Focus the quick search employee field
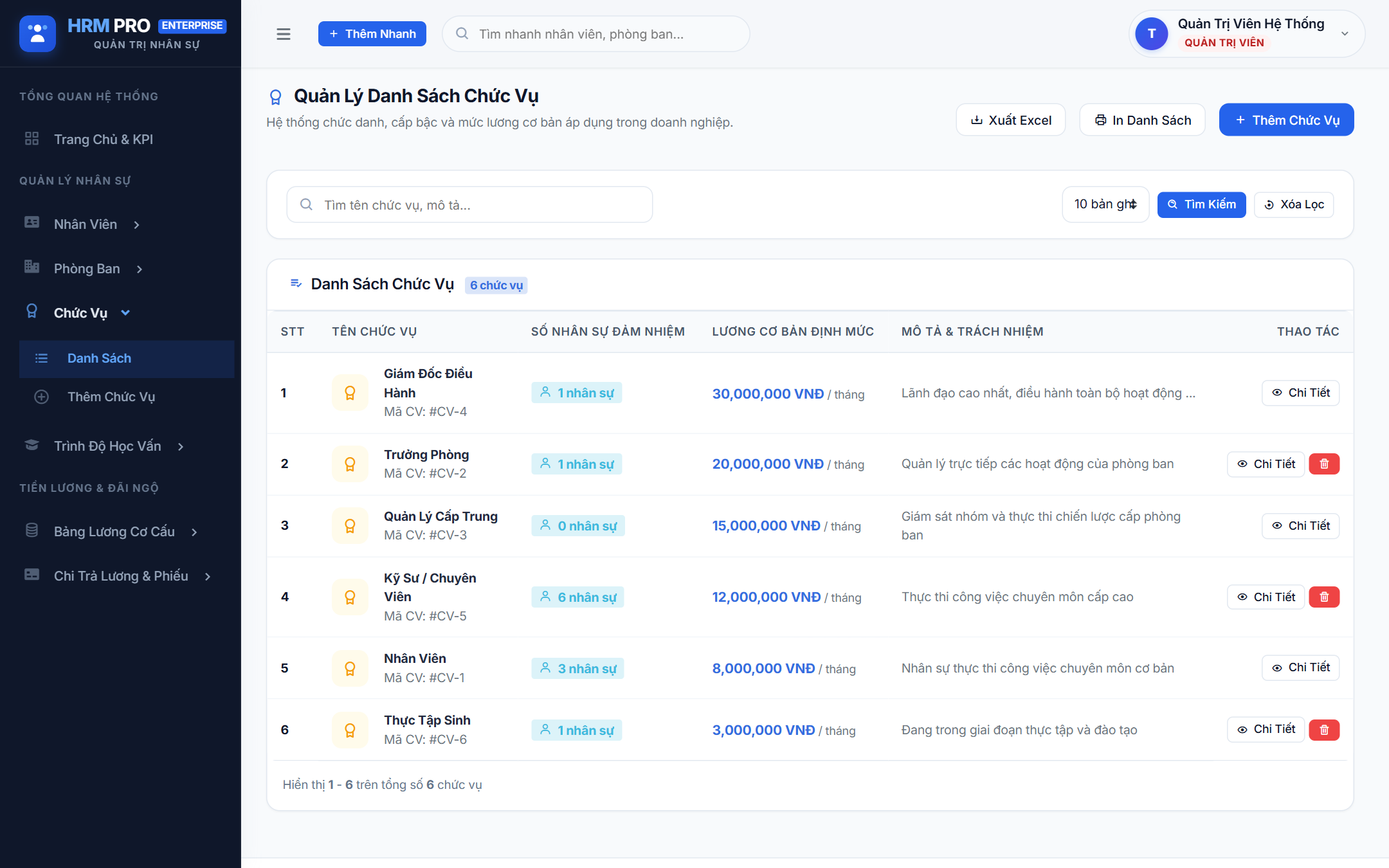This screenshot has height=868, width=1389. [x=596, y=34]
